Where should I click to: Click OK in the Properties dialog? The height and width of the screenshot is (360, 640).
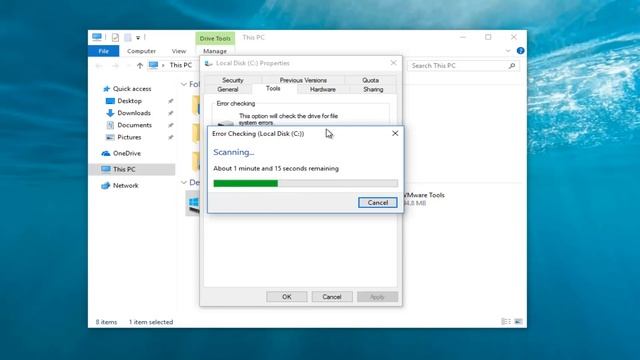(287, 297)
